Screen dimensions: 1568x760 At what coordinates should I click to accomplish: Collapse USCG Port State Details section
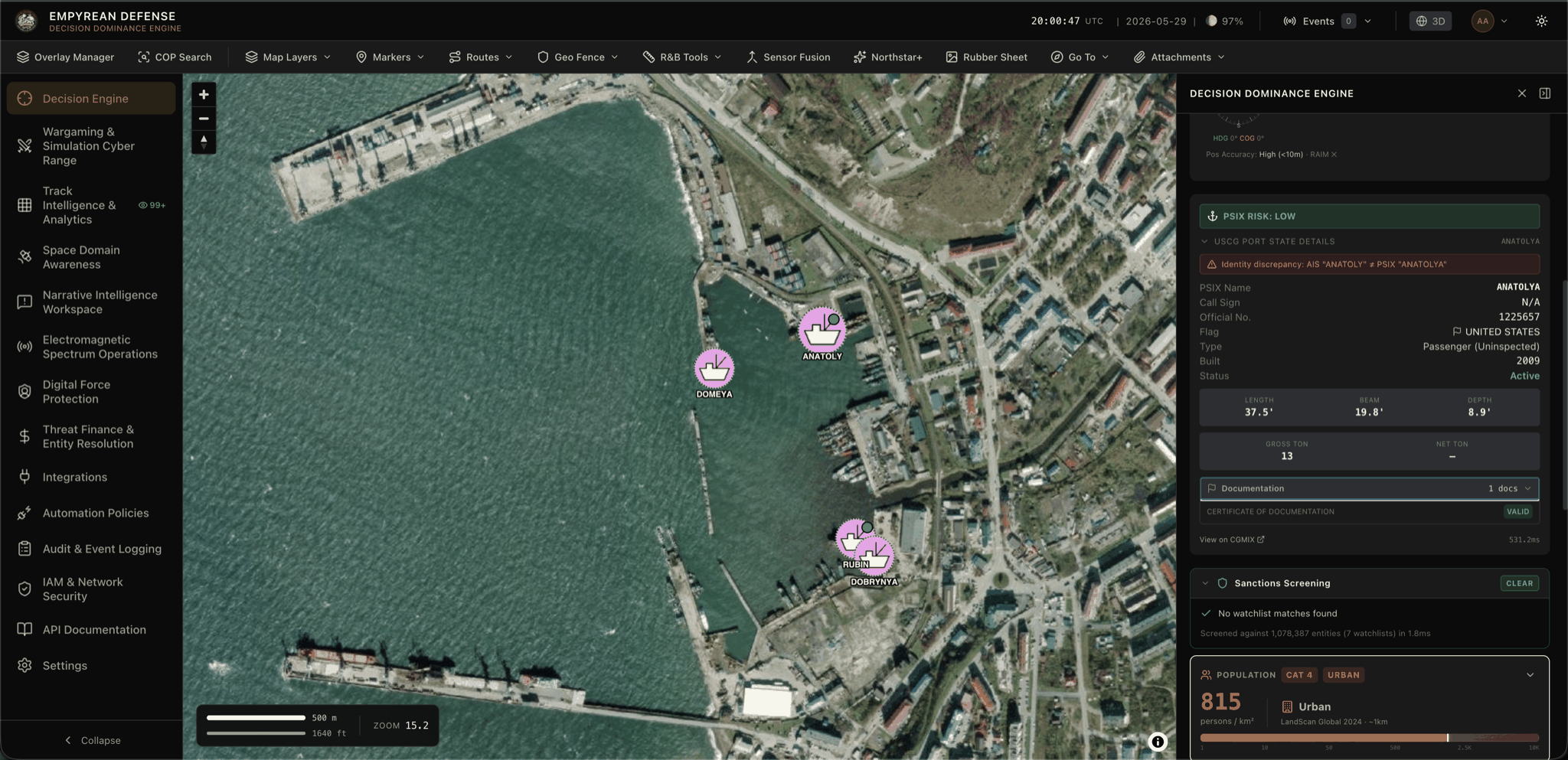[1204, 241]
